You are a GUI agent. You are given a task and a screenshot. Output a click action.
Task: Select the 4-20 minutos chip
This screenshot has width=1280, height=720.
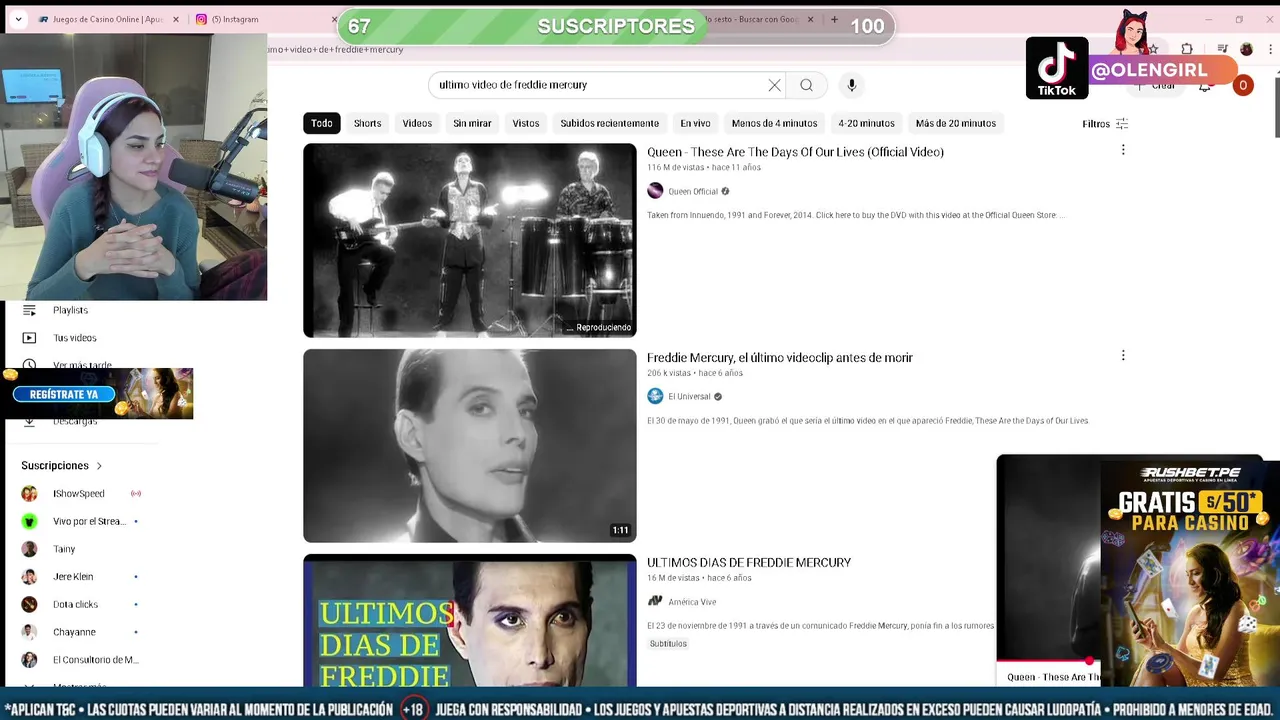pyautogui.click(x=866, y=123)
